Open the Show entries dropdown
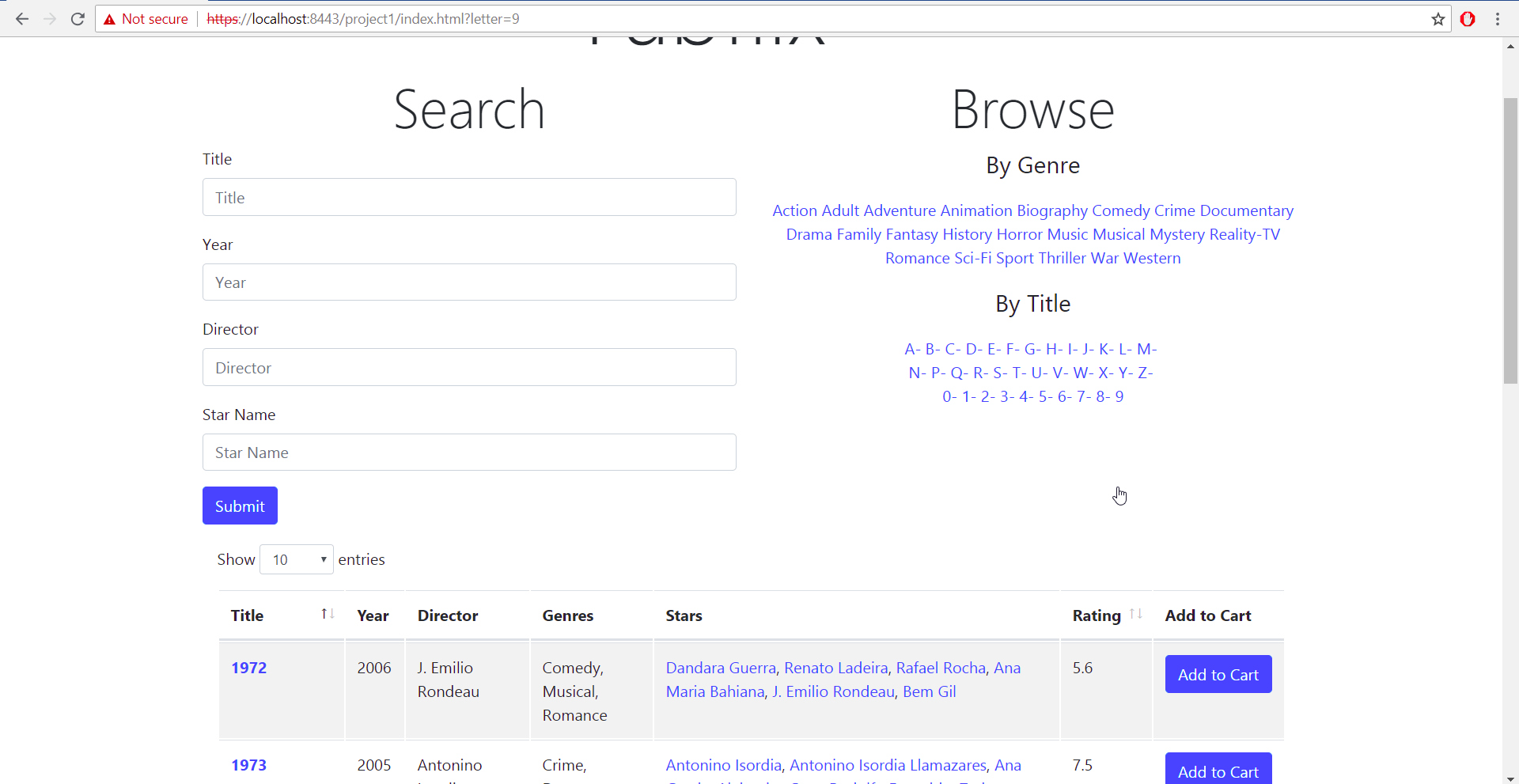1519x784 pixels. point(297,559)
